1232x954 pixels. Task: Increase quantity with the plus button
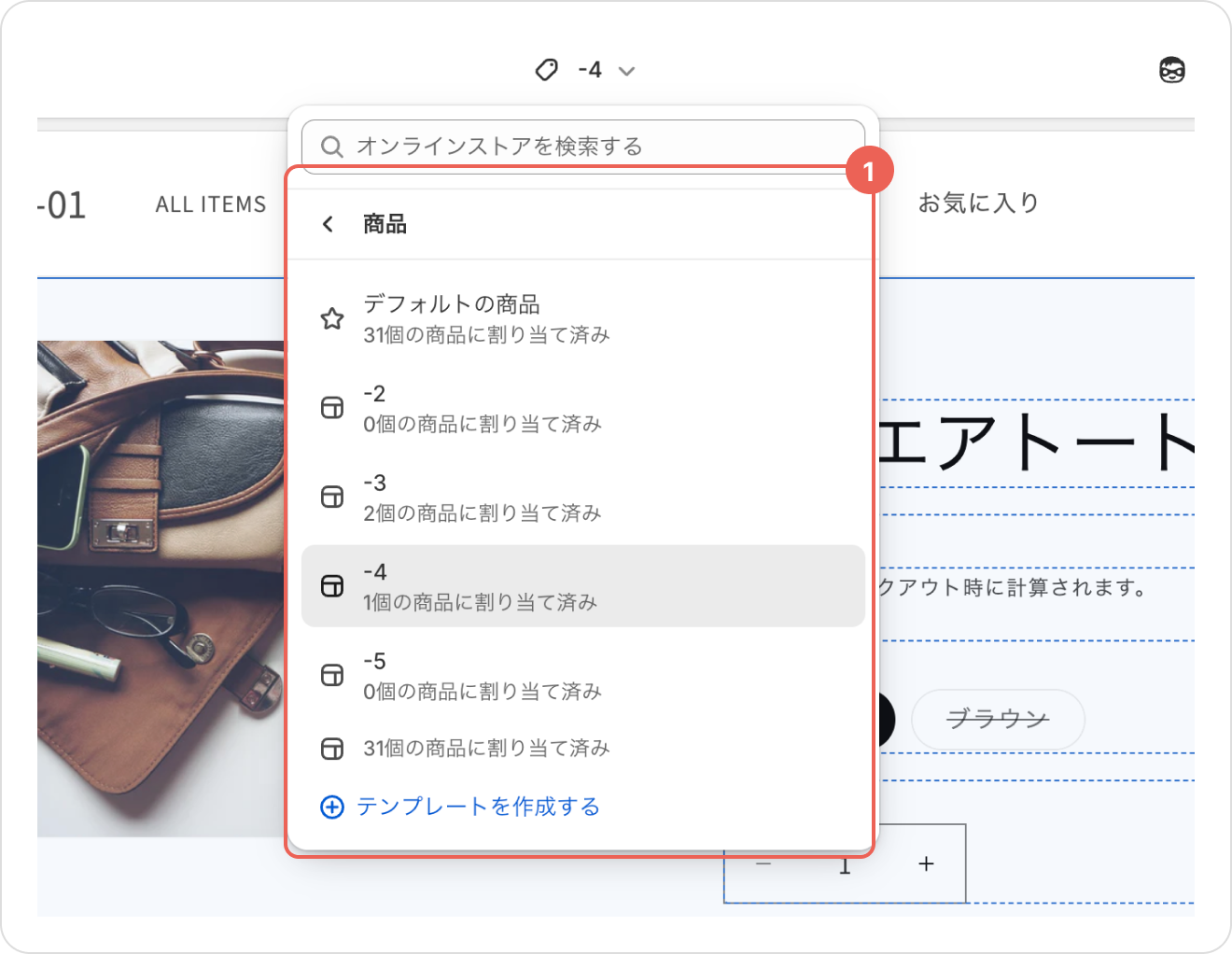coord(926,864)
